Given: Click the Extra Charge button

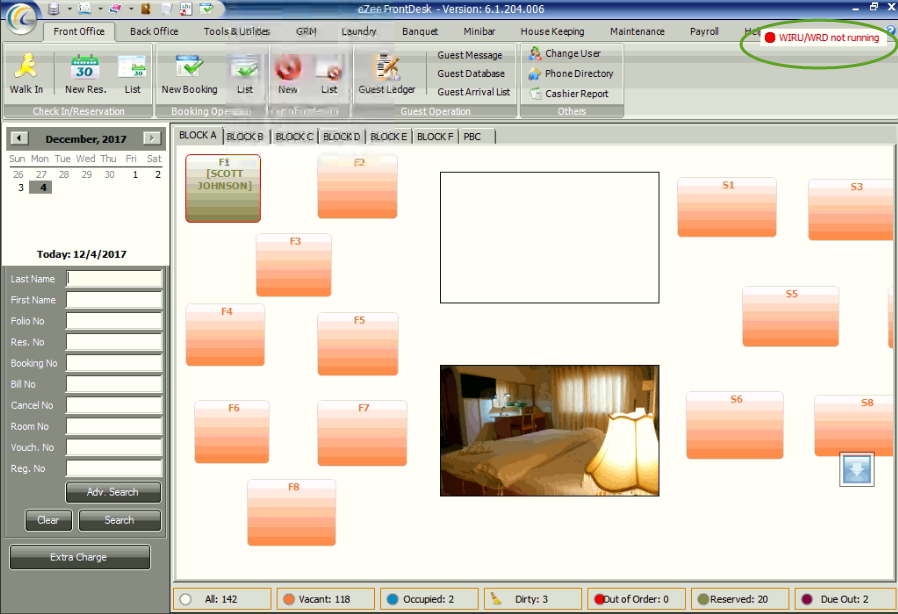Looking at the screenshot, I should [79, 557].
